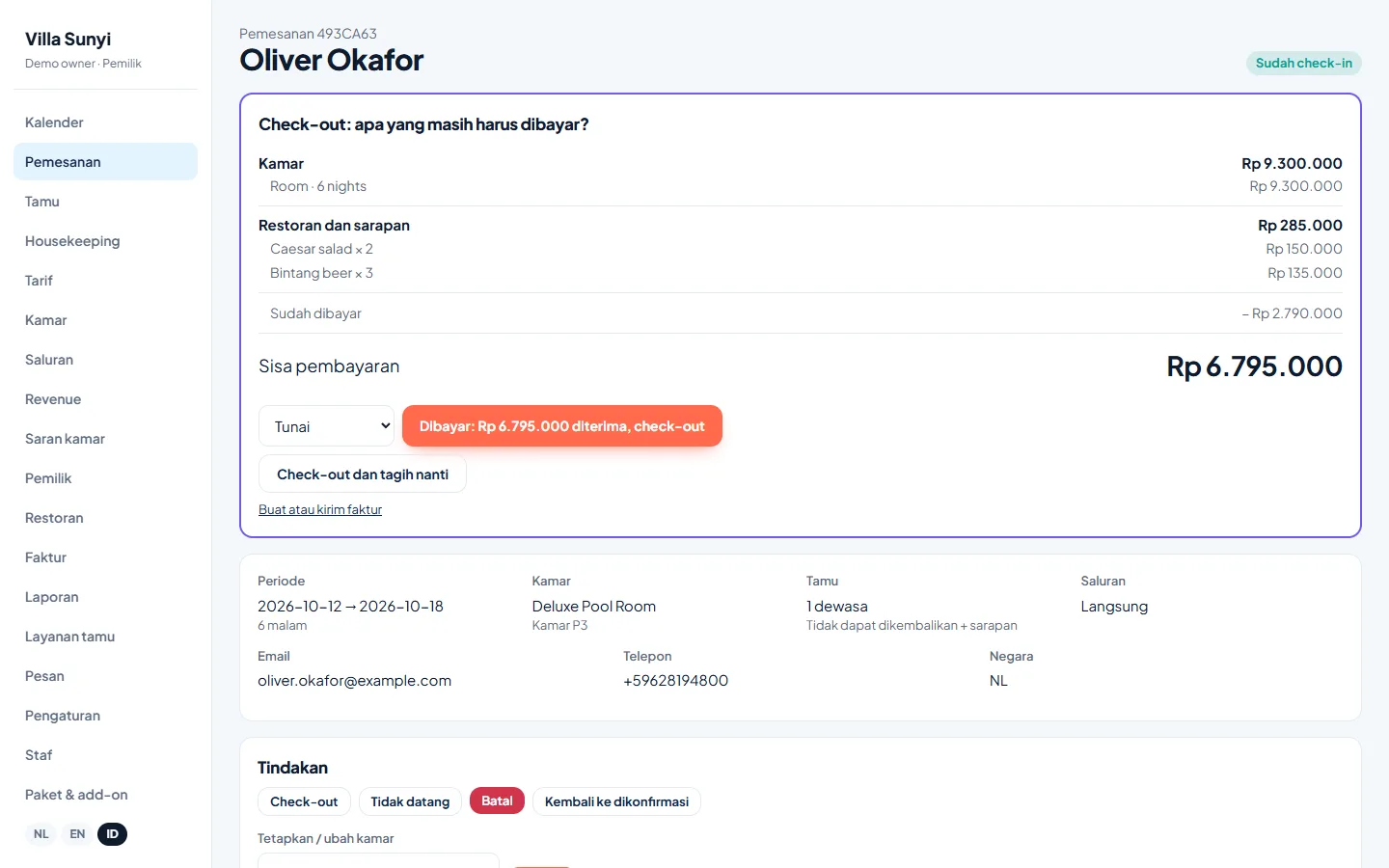The height and width of the screenshot is (868, 1389).
Task: Switch language to NL
Action: [x=41, y=834]
